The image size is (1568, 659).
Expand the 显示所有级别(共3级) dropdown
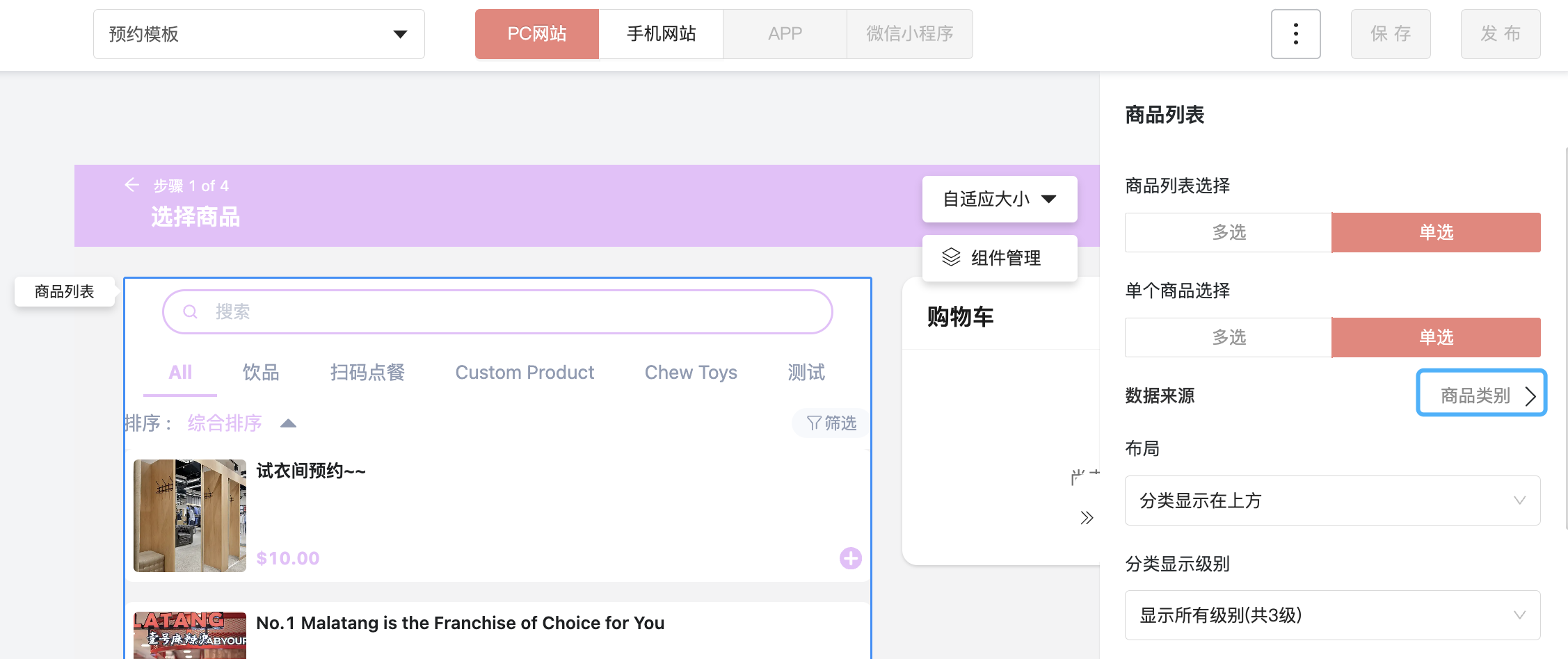pyautogui.click(x=1332, y=615)
